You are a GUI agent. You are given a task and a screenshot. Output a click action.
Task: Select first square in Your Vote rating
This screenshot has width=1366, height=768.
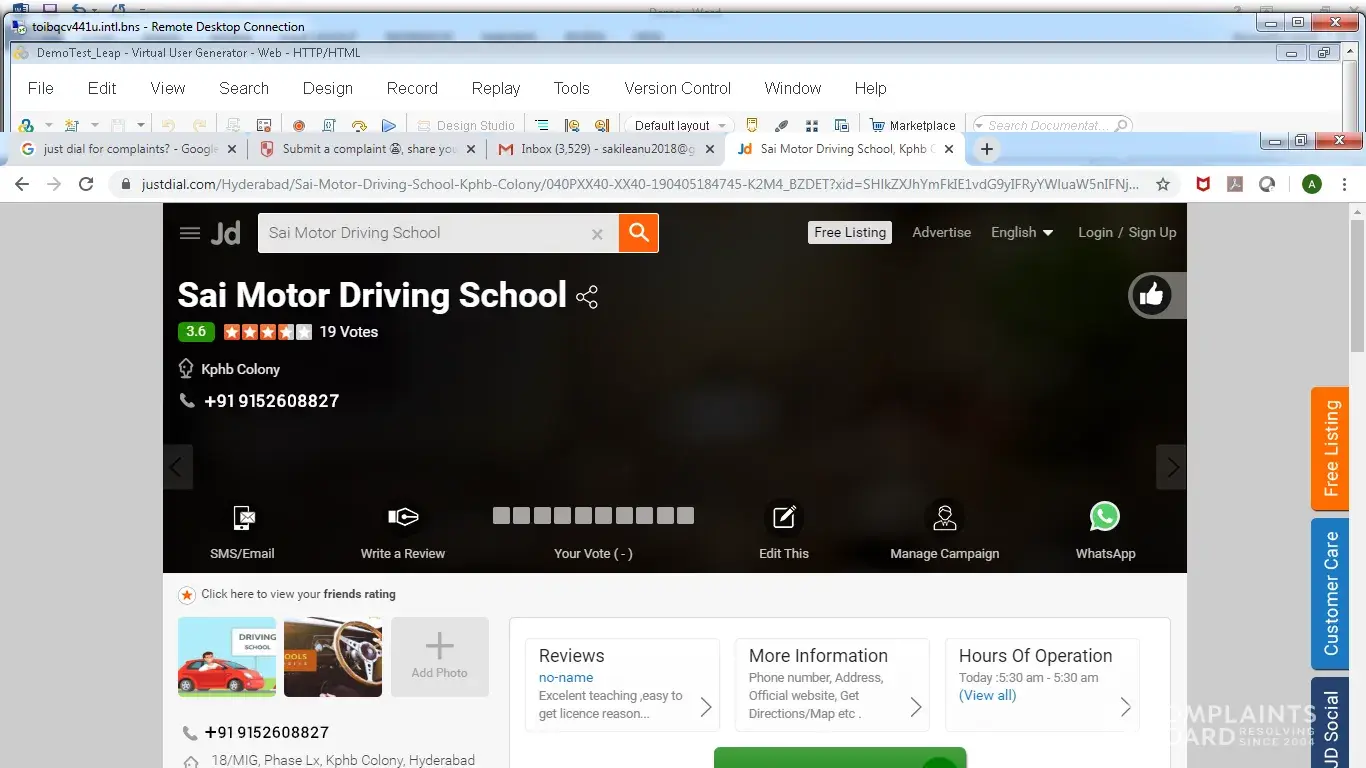click(502, 516)
